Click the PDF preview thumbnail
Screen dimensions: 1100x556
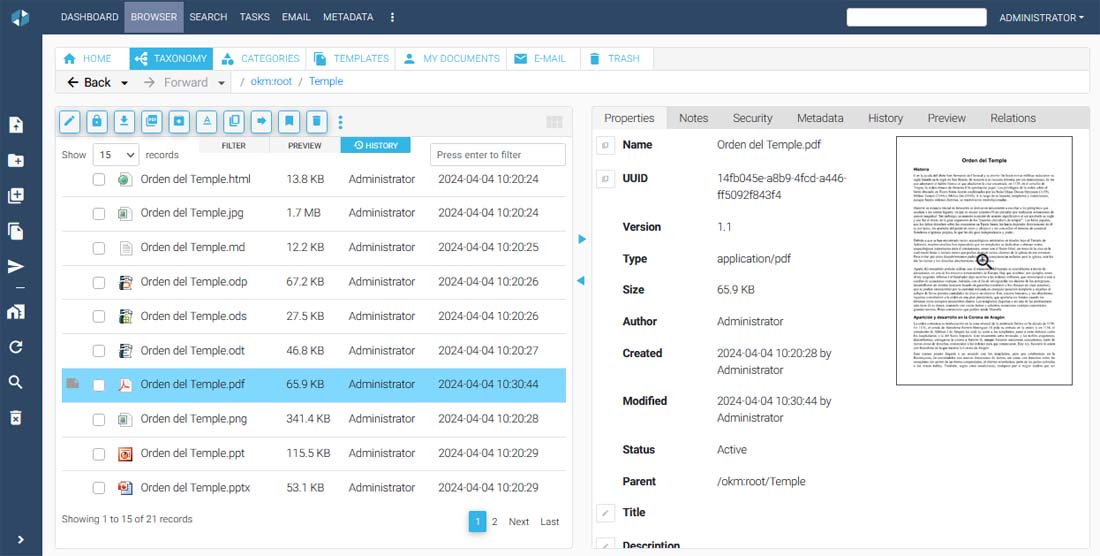983,260
